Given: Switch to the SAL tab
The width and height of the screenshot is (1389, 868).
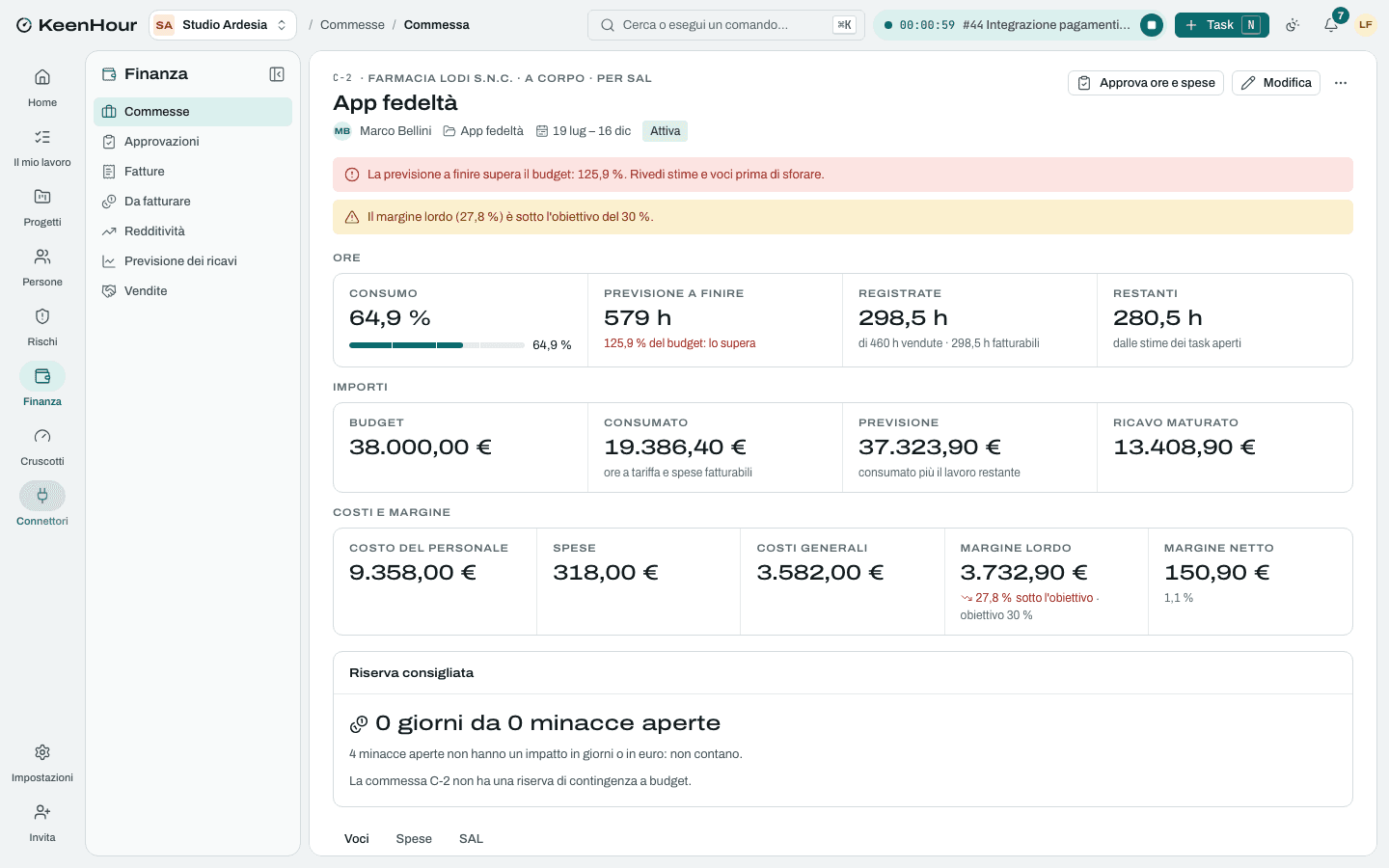Looking at the screenshot, I should click(471, 838).
